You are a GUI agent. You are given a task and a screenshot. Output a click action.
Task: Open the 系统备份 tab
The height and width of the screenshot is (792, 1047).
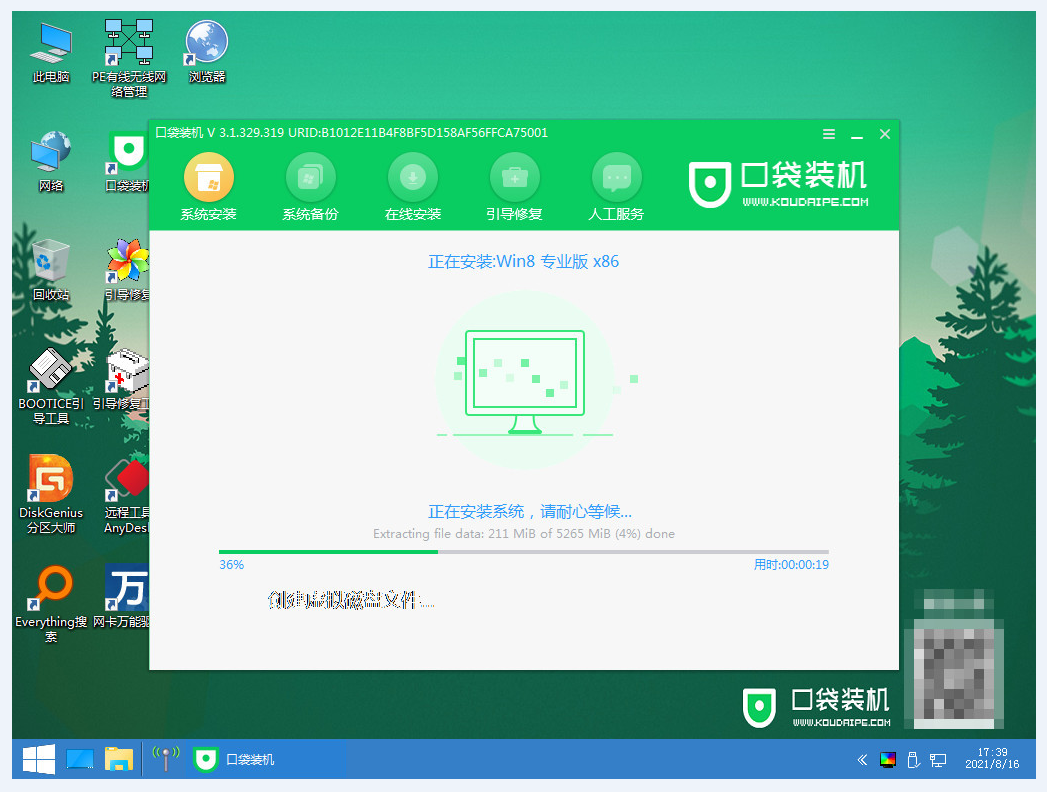[x=310, y=187]
